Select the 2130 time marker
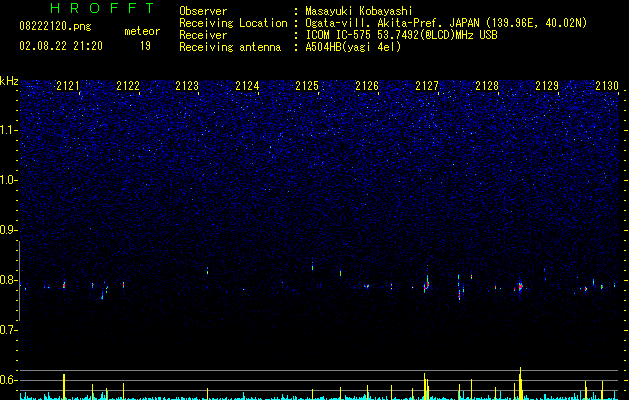The image size is (629, 400). 607,86
